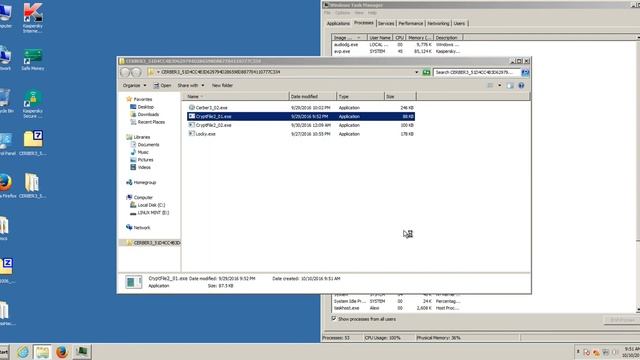
Task: Open the LINUX MINT drive in the navigation pane
Action: pyautogui.click(x=149, y=213)
